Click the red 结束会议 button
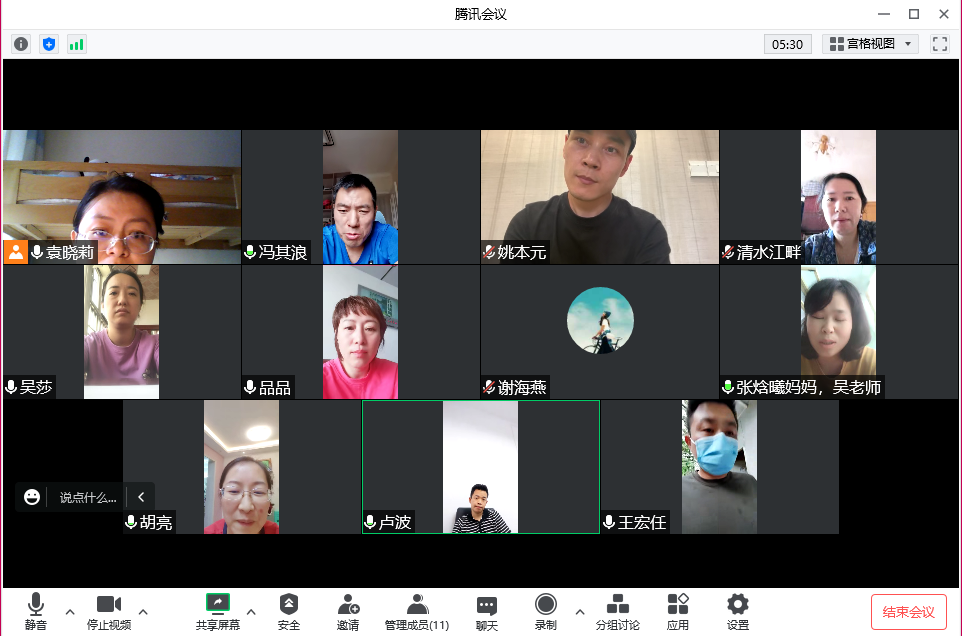This screenshot has height=636, width=962. tap(908, 612)
